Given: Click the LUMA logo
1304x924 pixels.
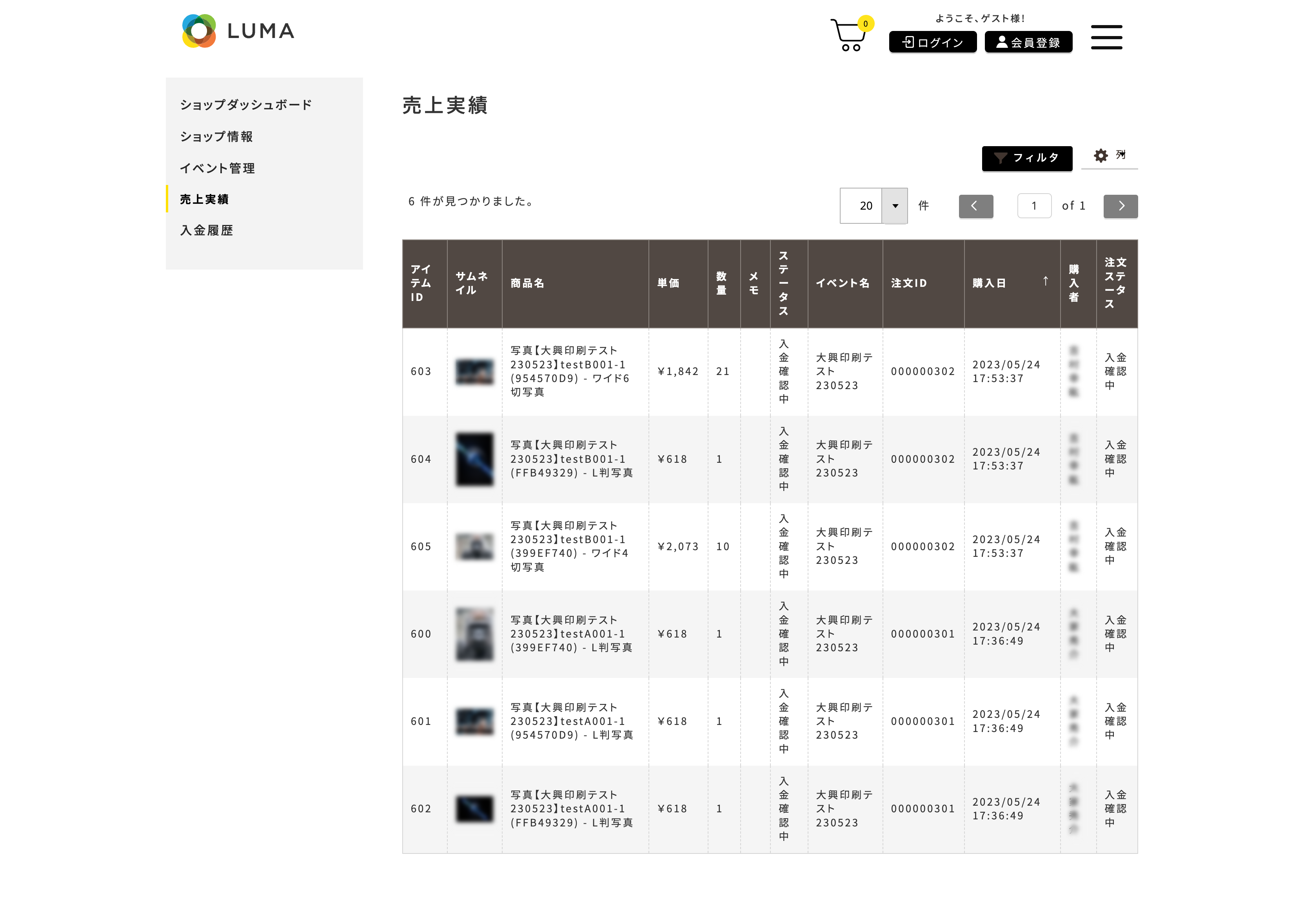Looking at the screenshot, I should tap(238, 31).
